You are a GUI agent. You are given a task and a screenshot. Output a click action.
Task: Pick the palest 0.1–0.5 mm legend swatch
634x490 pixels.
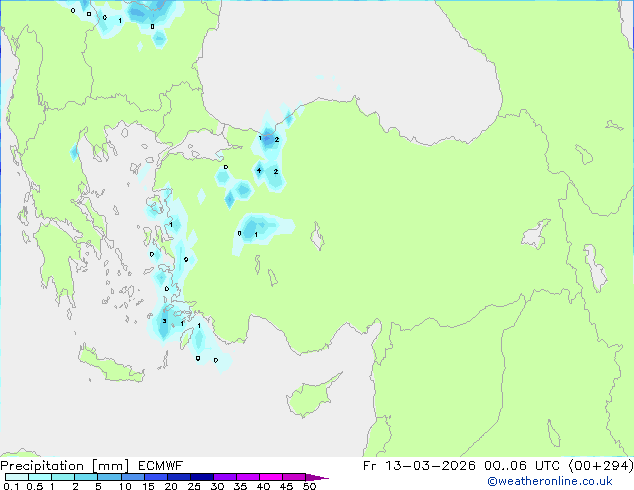17,477
